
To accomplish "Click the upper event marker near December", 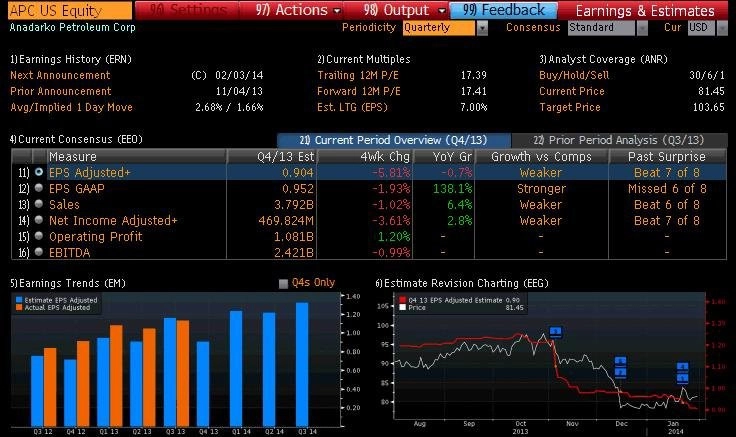I will (x=621, y=361).
